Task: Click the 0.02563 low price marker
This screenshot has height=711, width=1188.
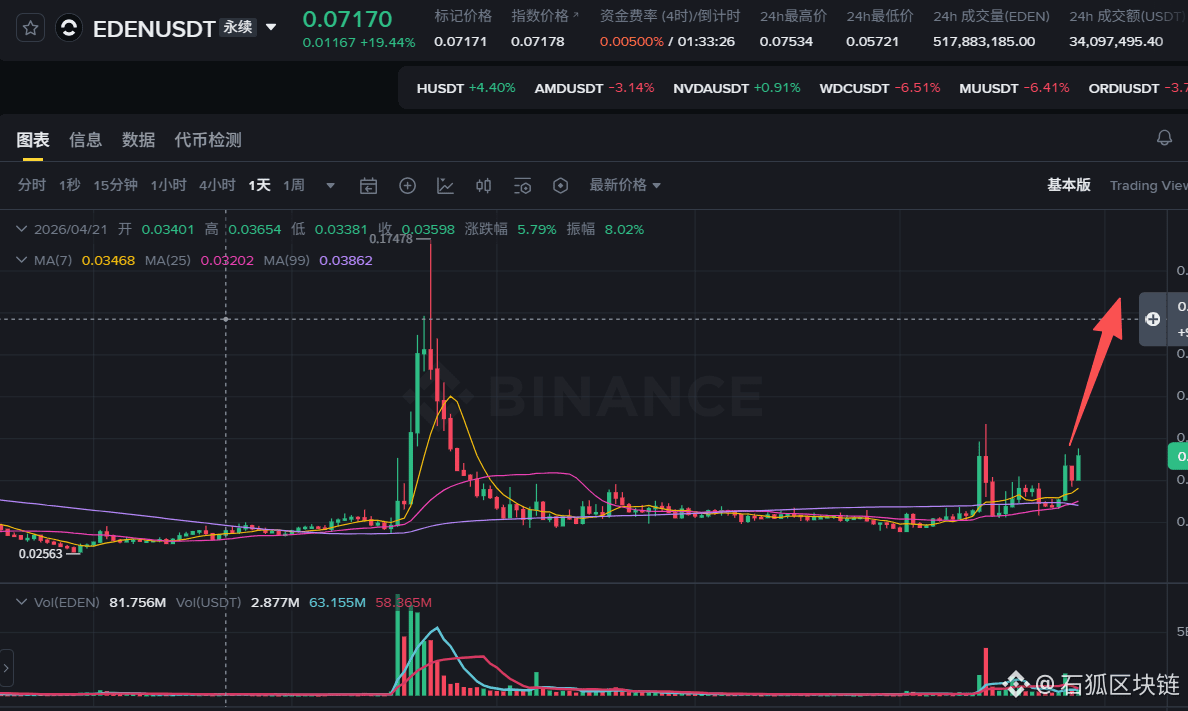Action: (x=41, y=553)
